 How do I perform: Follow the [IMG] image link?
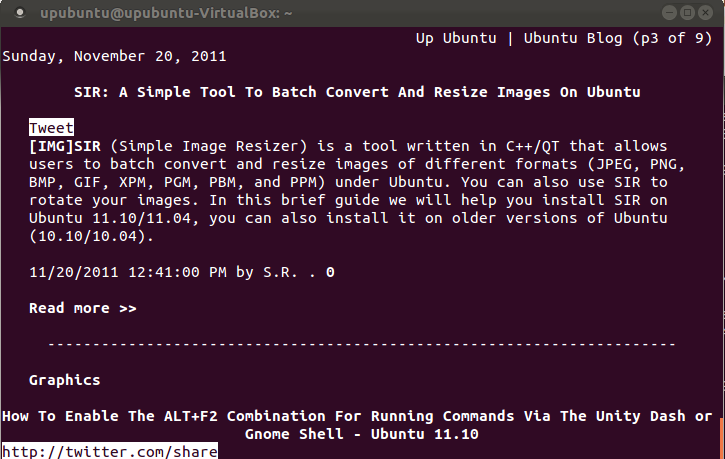click(51, 147)
